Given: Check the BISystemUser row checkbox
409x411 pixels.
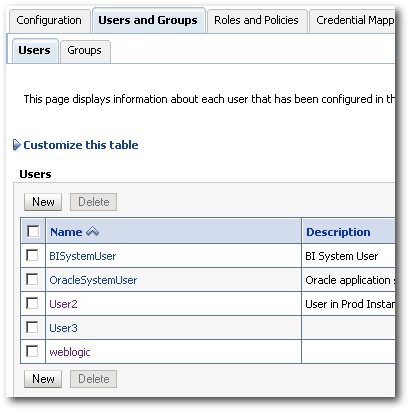Looking at the screenshot, I should point(32,255).
